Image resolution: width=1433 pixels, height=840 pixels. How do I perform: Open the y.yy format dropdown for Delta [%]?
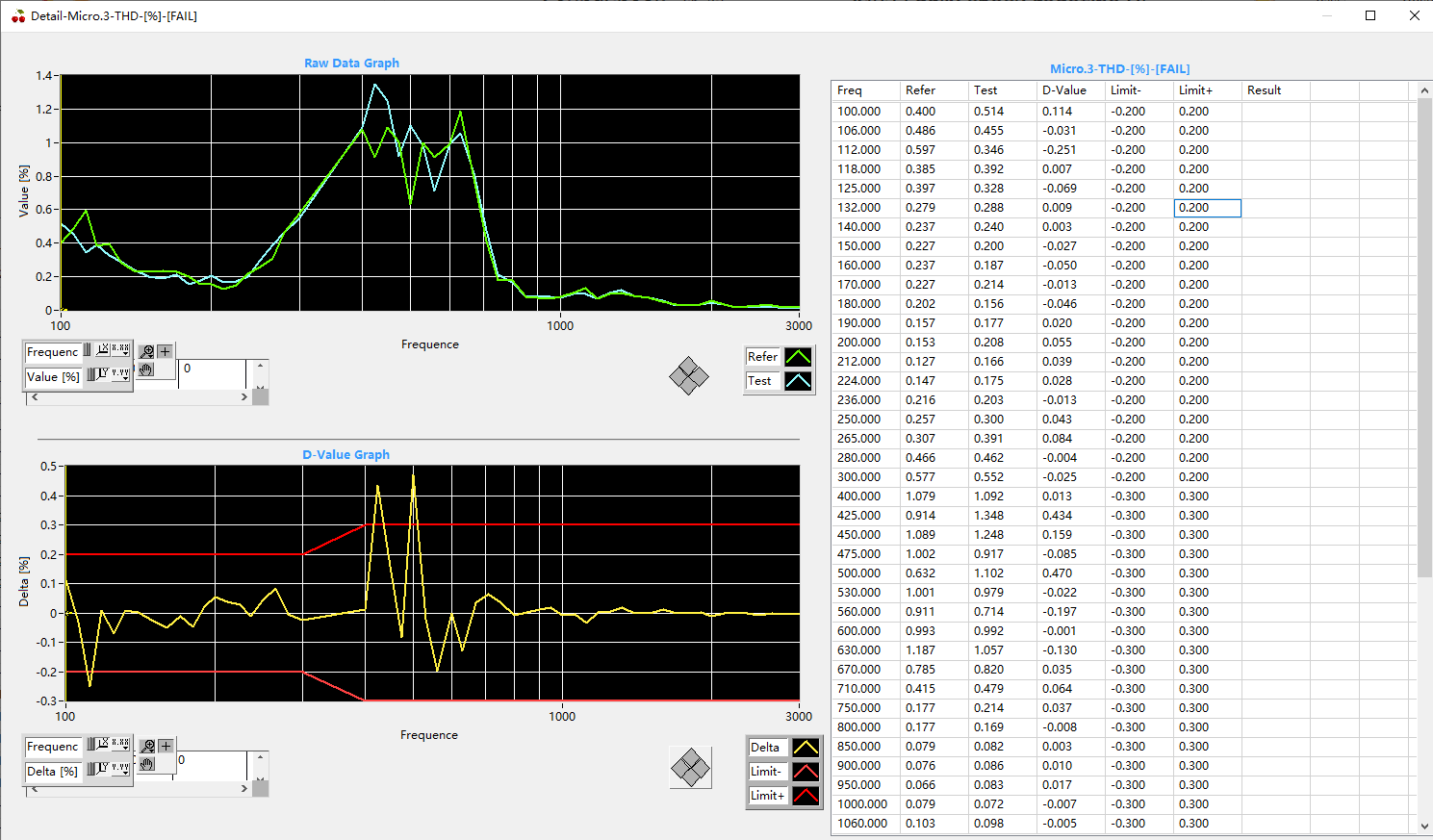120,769
